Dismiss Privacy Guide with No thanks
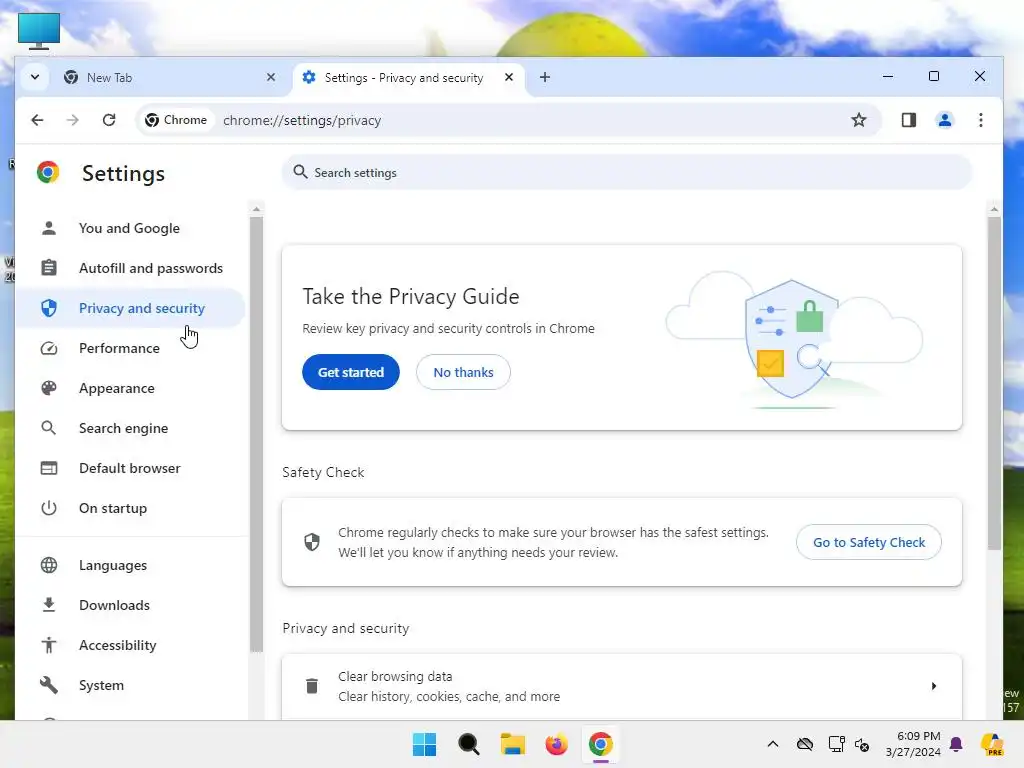 coord(464,372)
